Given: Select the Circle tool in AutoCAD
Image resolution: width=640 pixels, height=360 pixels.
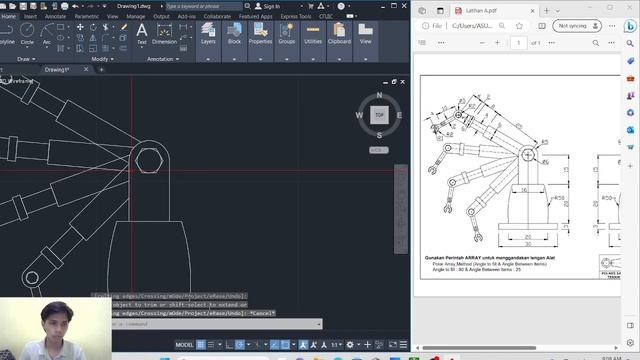Looking at the screenshot, I should pyautogui.click(x=27, y=33).
